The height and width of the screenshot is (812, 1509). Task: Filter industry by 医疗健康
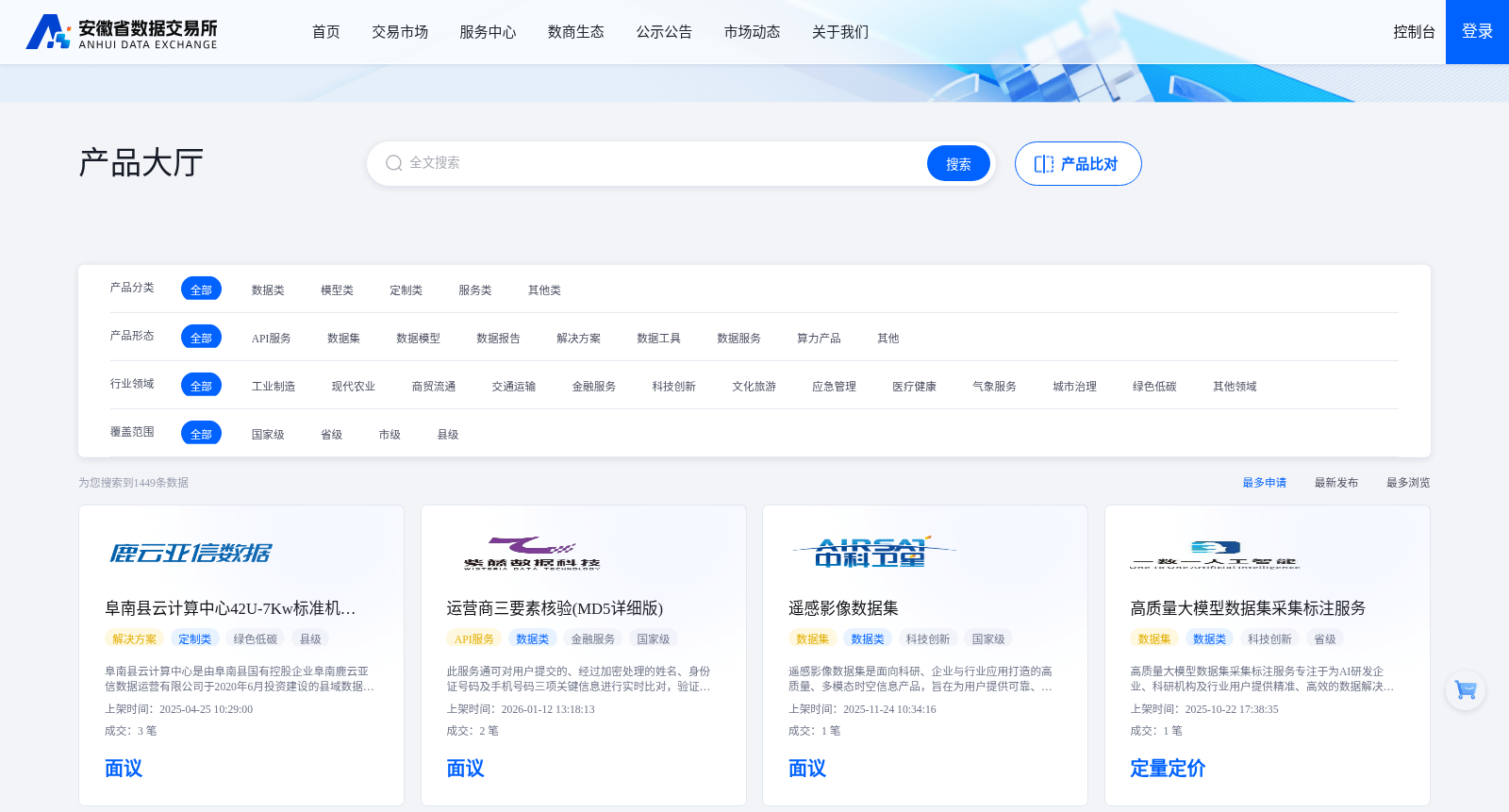point(915,387)
